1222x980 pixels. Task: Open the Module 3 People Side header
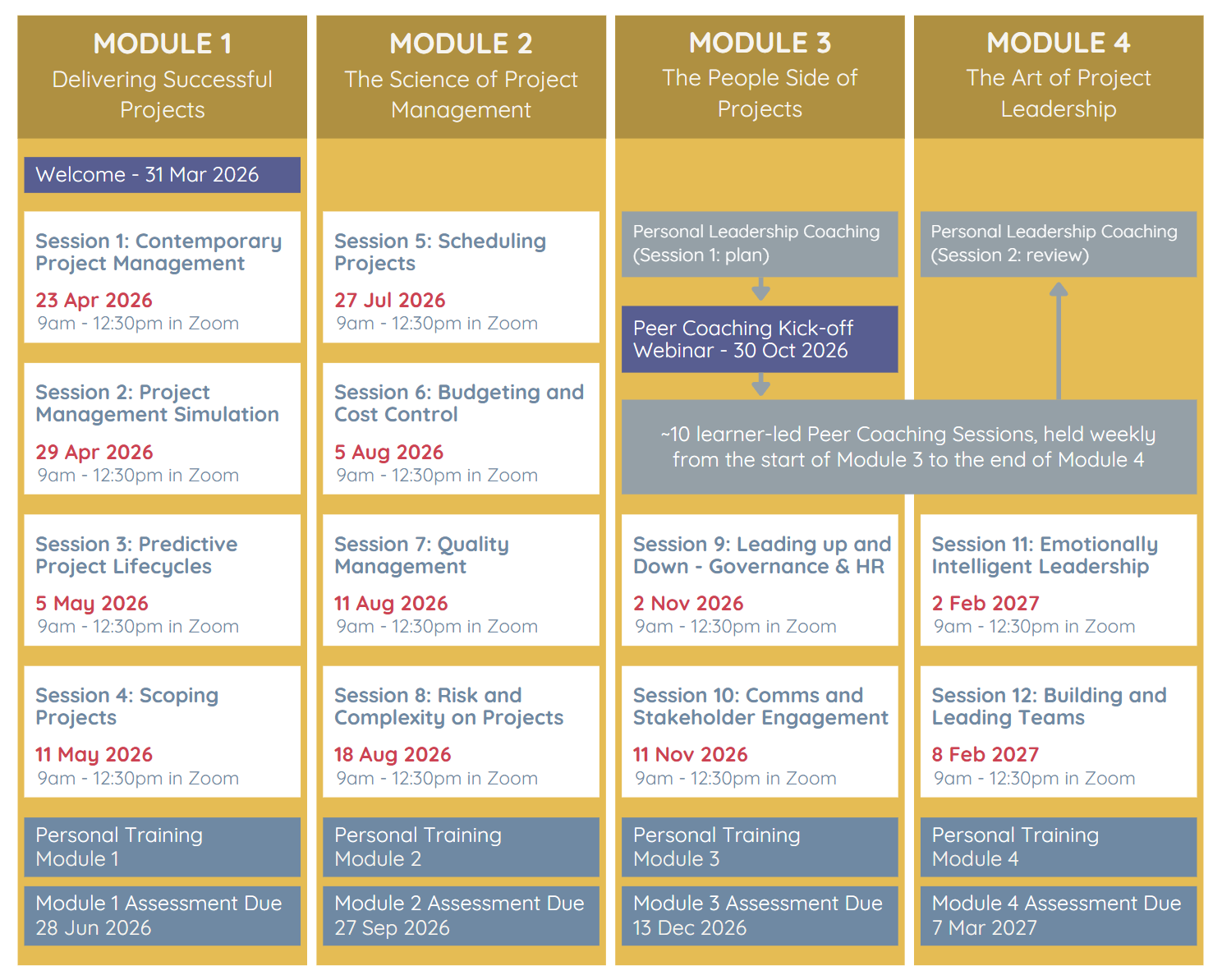pyautogui.click(x=760, y=76)
